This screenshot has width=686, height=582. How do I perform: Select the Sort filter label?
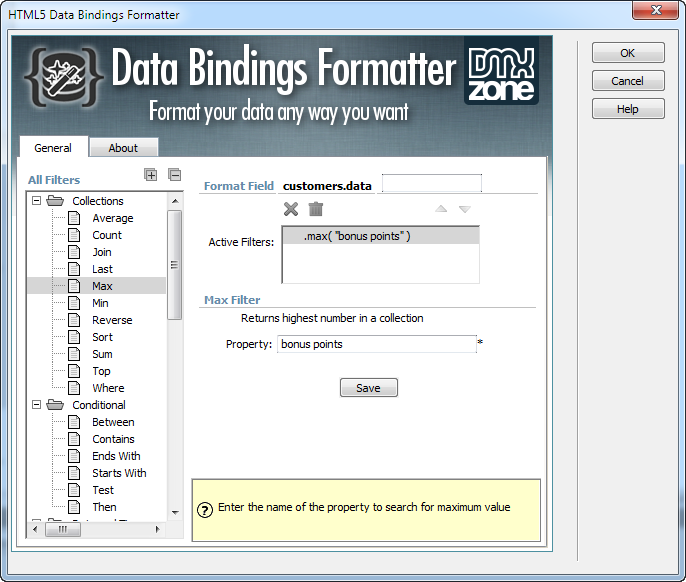click(103, 337)
